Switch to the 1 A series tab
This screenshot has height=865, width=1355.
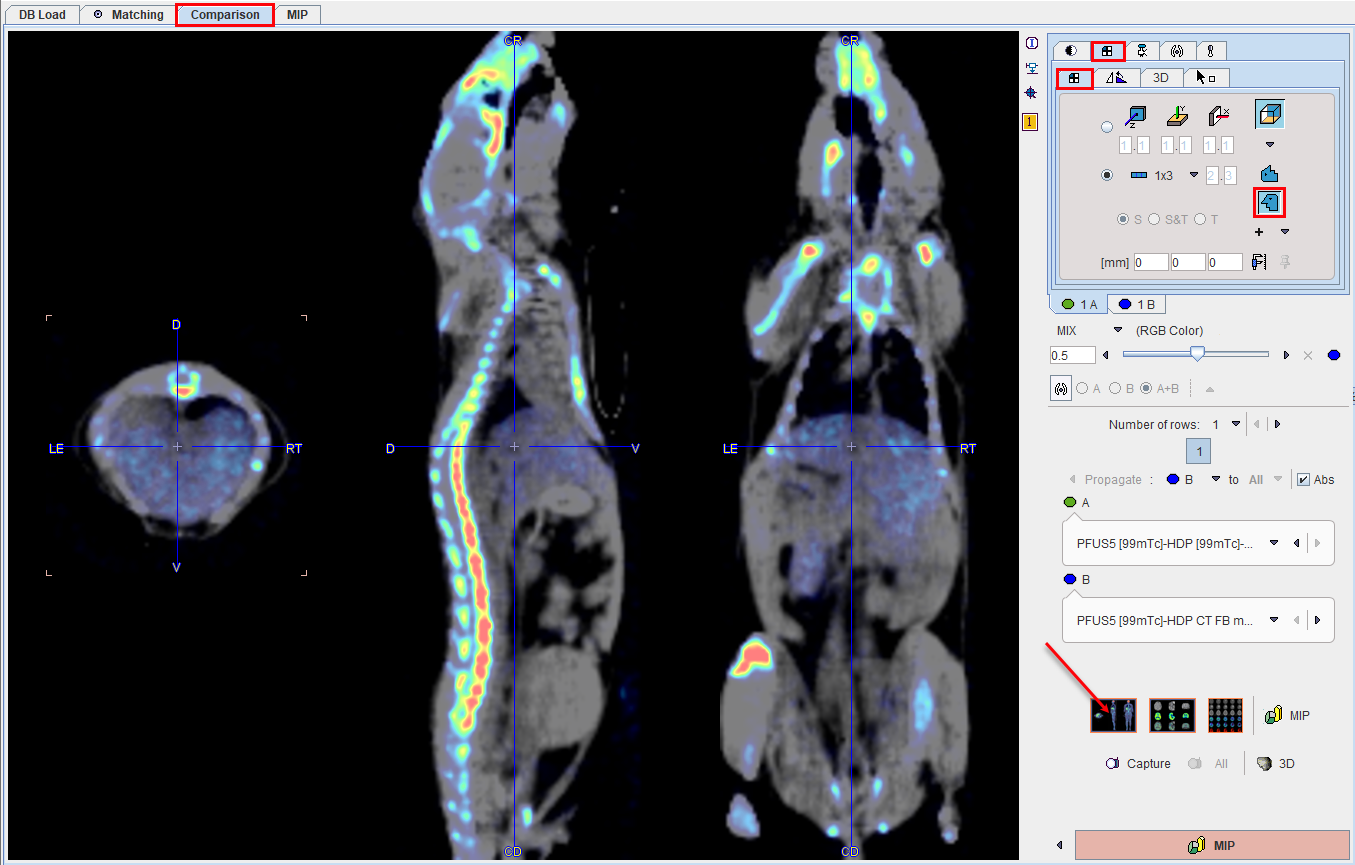tap(1079, 304)
